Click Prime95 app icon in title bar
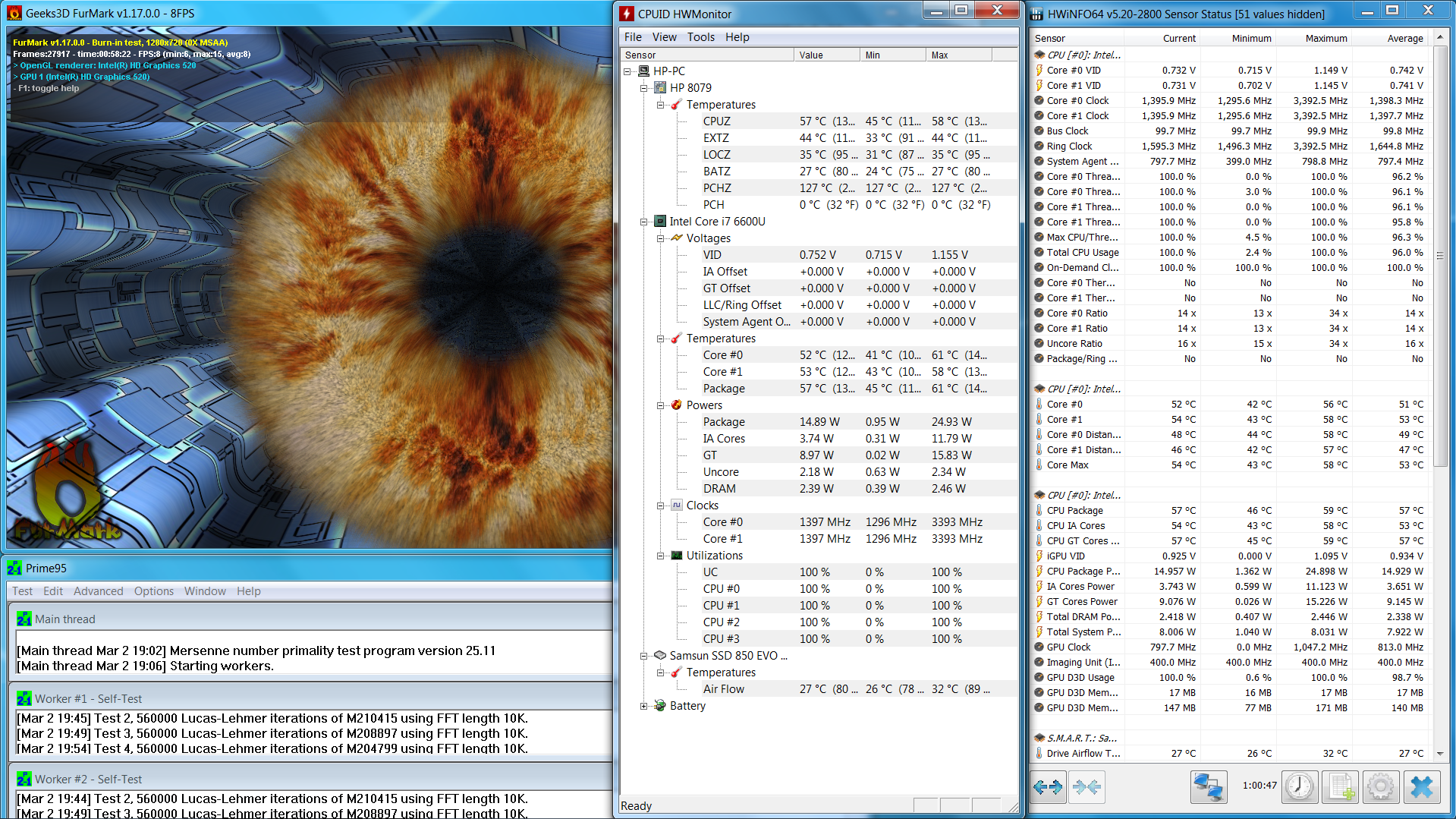1456x819 pixels. [14, 568]
